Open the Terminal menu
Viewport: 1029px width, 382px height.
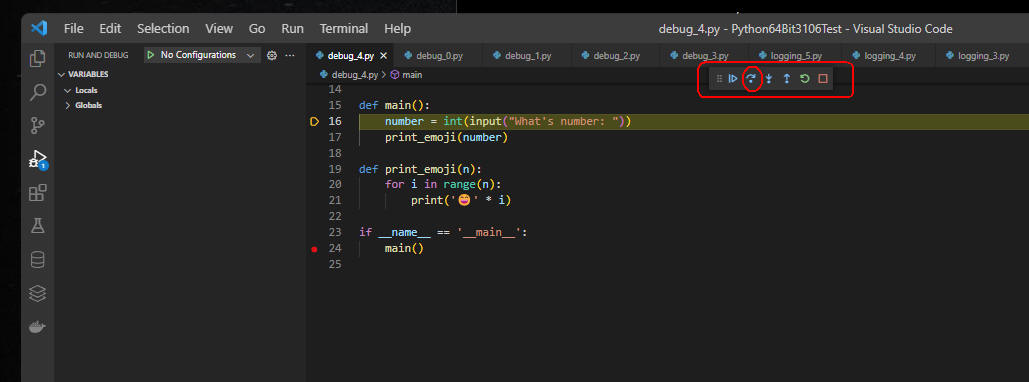344,28
